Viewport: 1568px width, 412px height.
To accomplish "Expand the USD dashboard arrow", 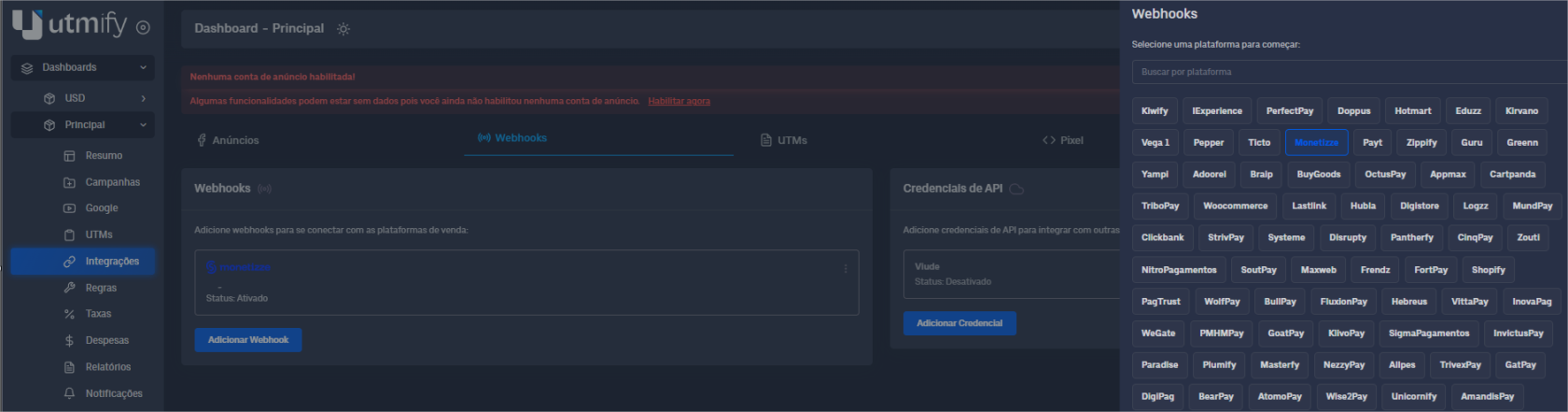I will tap(143, 98).
